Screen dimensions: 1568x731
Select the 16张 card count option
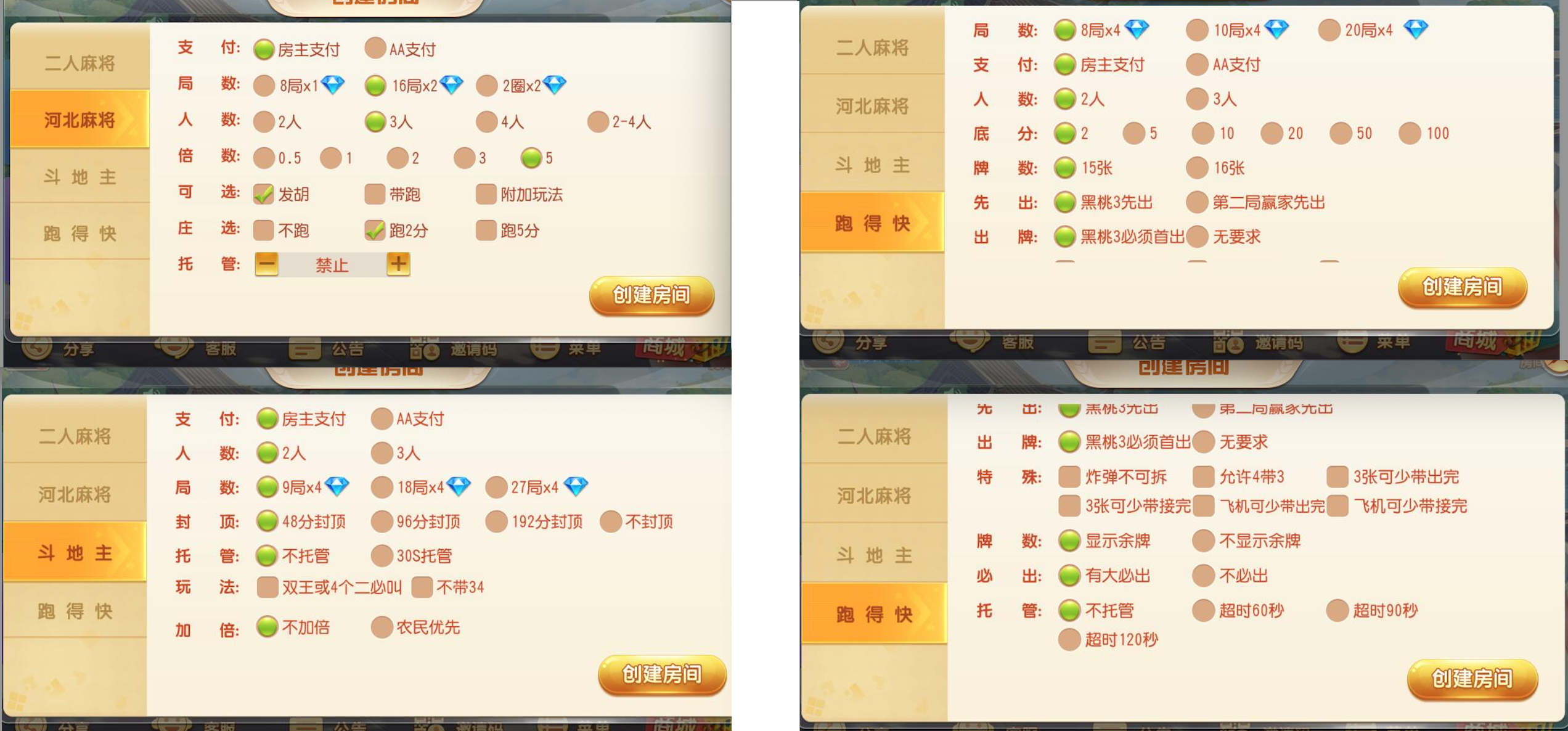1197,168
